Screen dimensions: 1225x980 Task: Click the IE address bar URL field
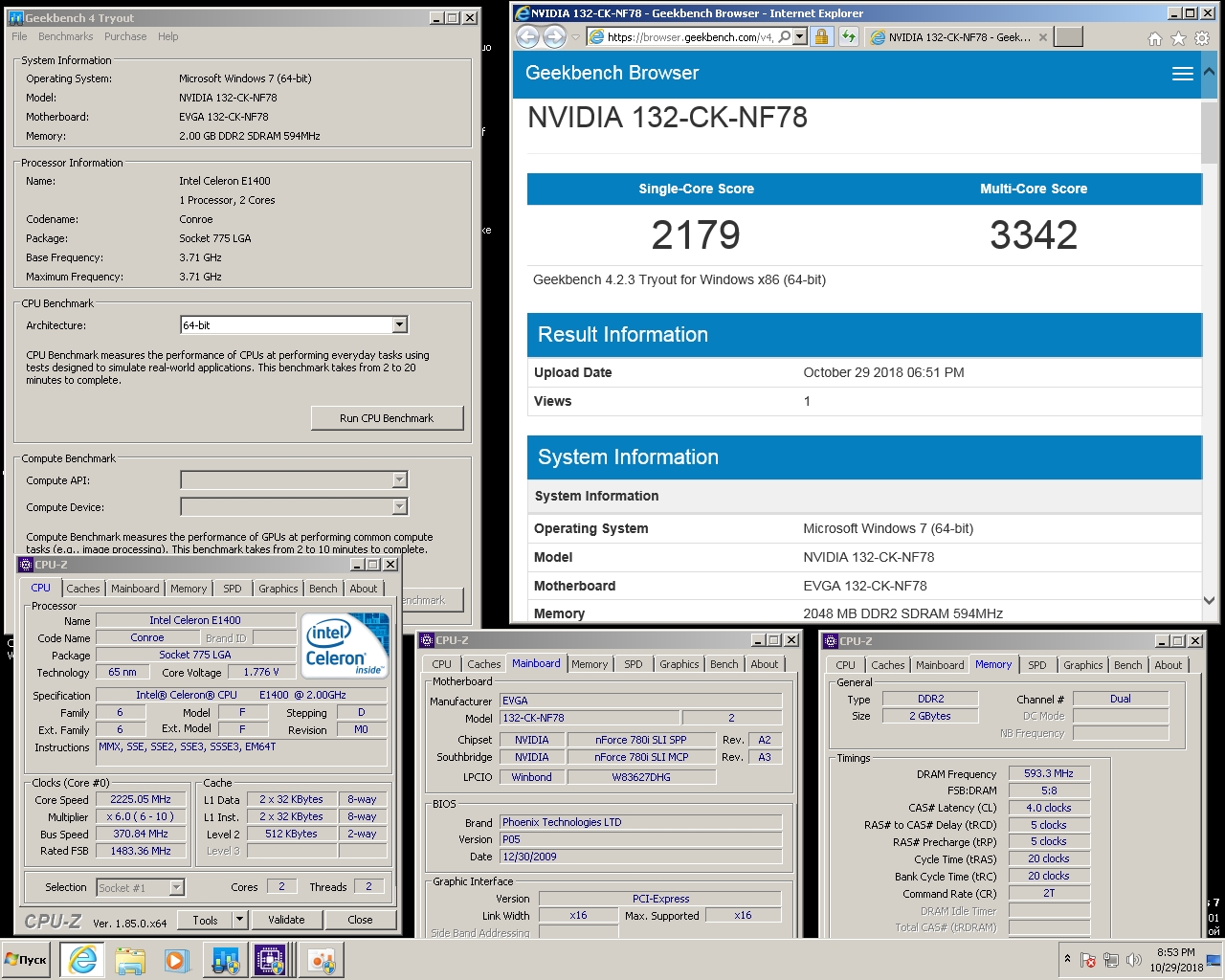point(690,37)
